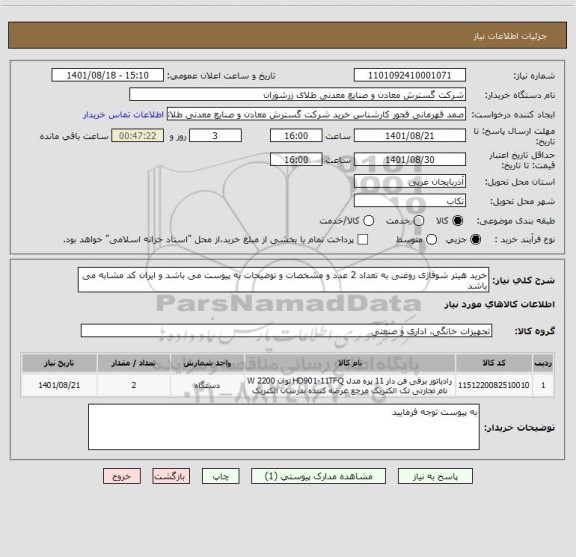Click the product name cell HD901-11TFQ radiator

[350, 385]
